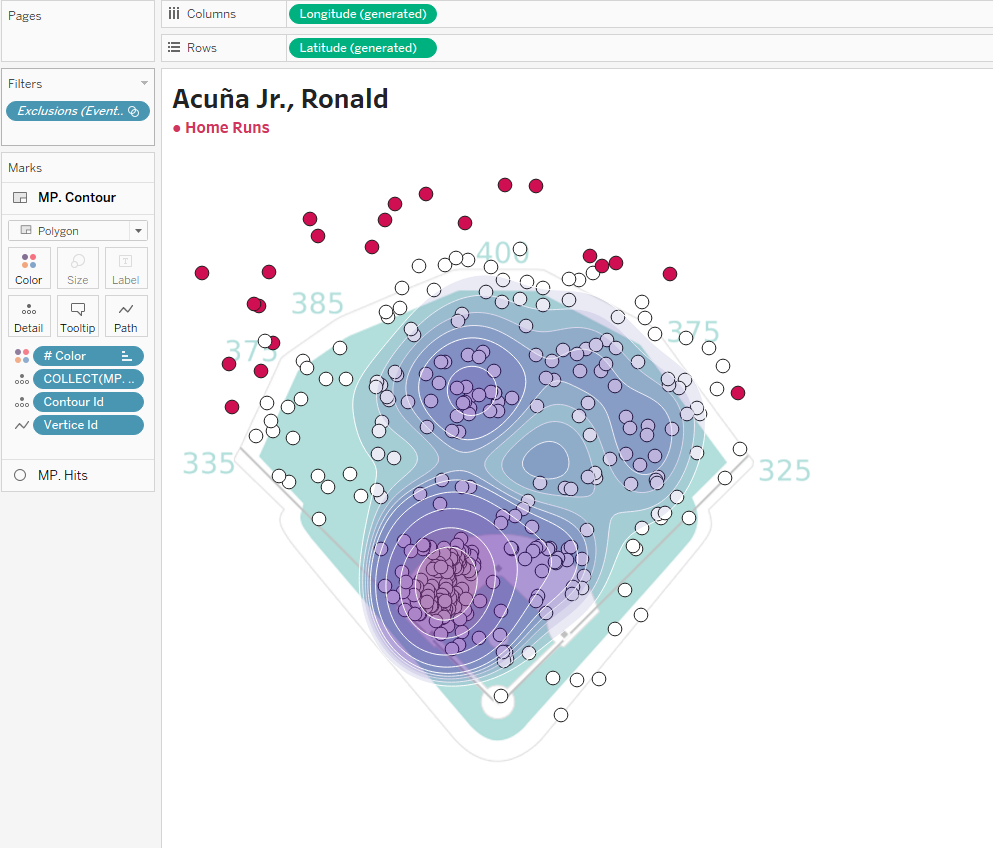The height and width of the screenshot is (848, 993).
Task: Click the detail icon beside Contour Id pill
Action: [21, 402]
